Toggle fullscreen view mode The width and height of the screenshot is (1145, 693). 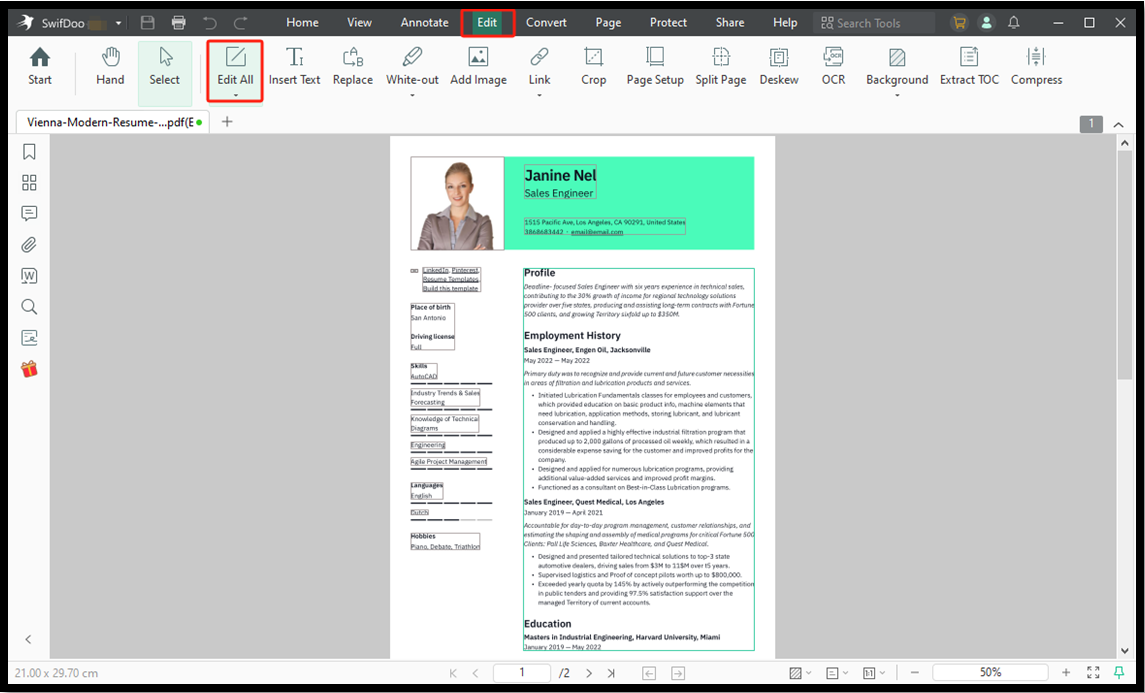click(1093, 672)
